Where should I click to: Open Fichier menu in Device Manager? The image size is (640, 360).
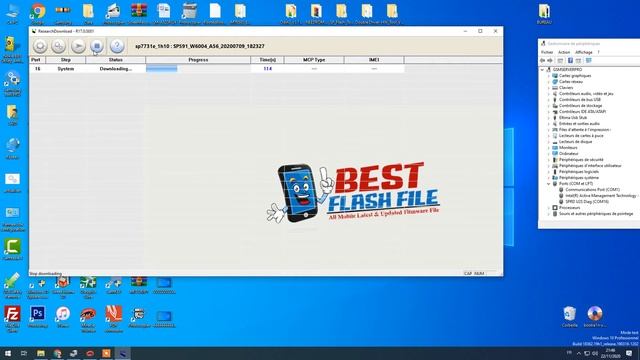(547, 52)
